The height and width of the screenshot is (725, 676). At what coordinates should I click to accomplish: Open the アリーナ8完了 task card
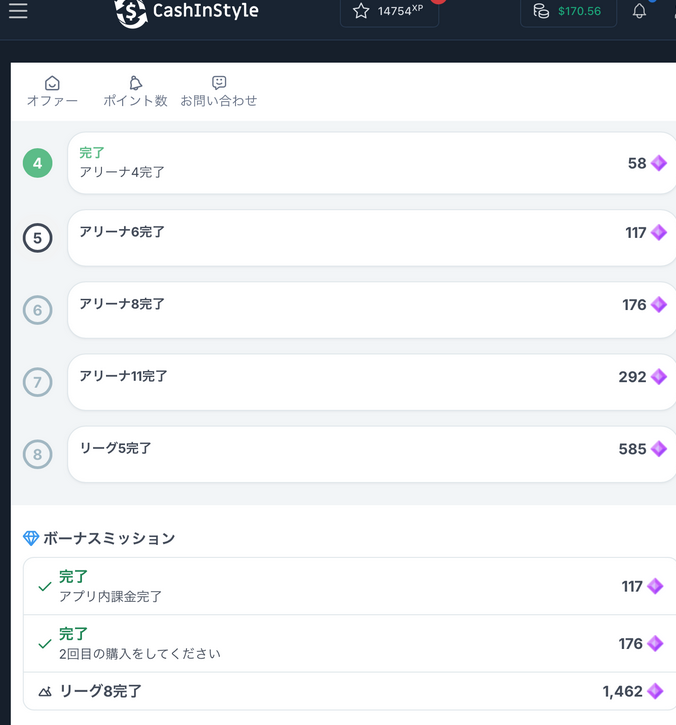coord(372,310)
